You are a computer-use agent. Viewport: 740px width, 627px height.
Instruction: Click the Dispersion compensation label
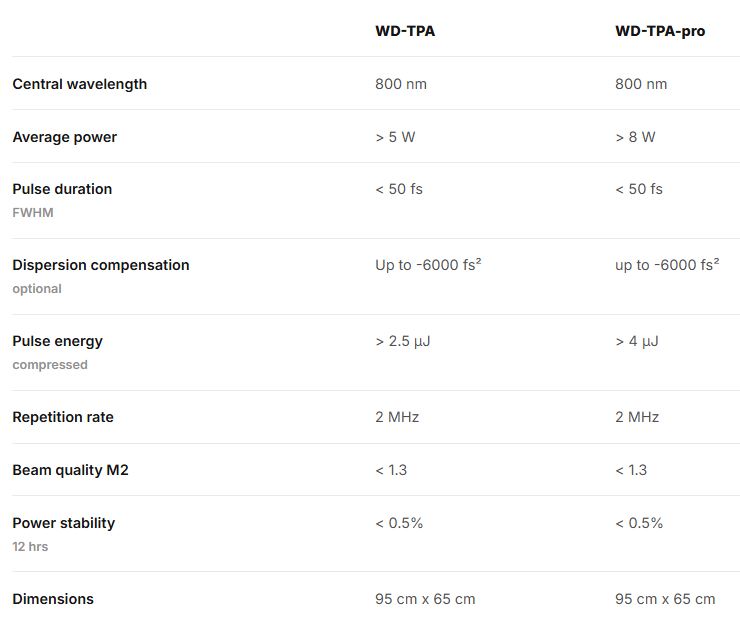(x=100, y=265)
